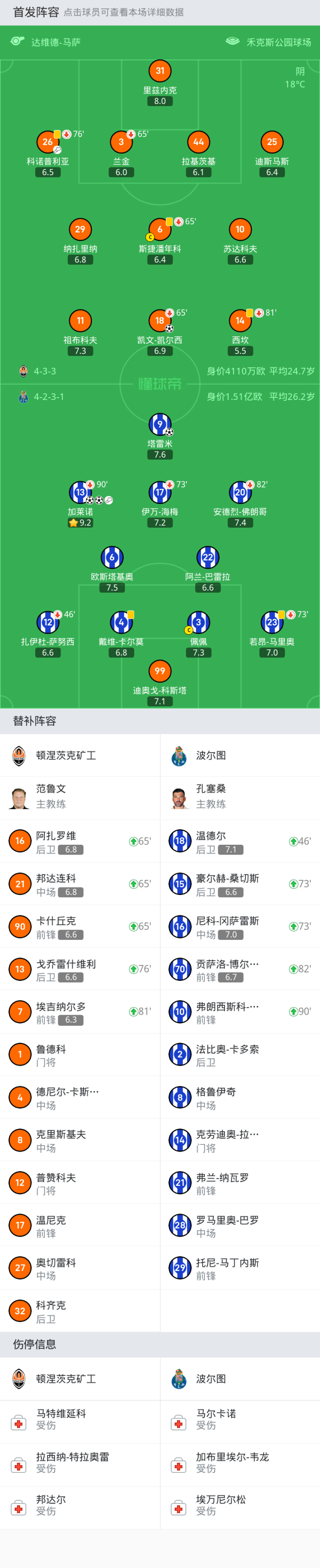Open coach 孔塞桑 profile photo

coord(179,797)
